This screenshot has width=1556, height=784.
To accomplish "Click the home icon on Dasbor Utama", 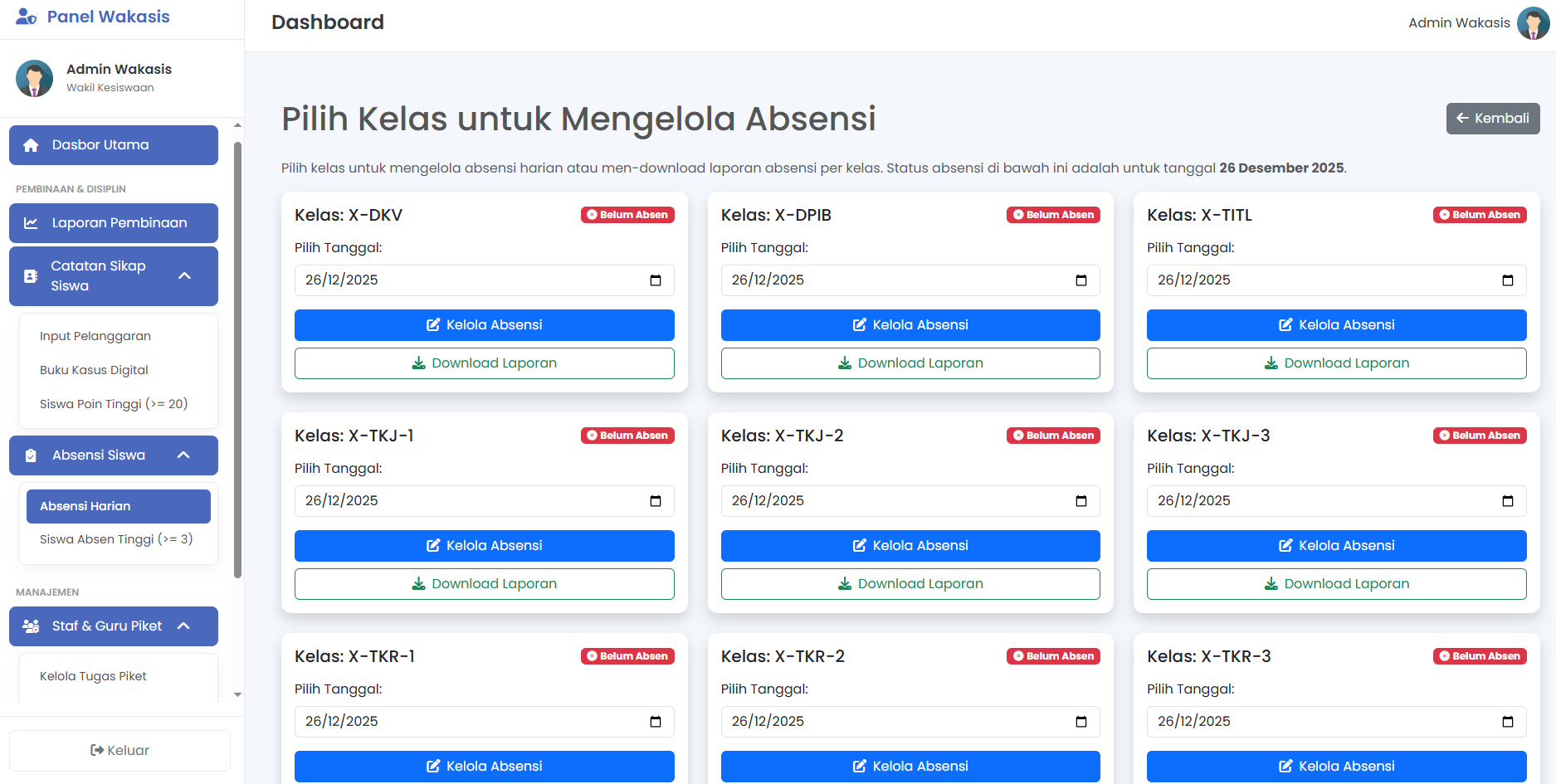I will [x=32, y=145].
